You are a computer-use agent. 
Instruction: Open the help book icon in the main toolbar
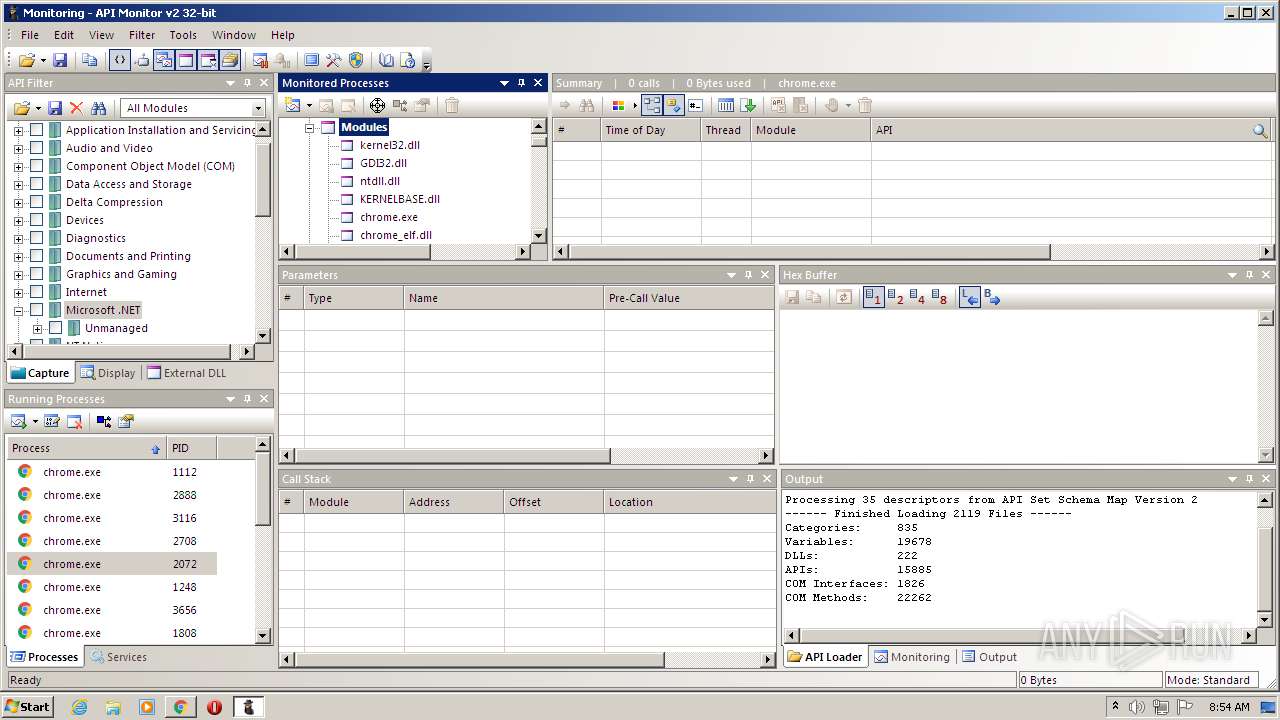click(x=386, y=60)
